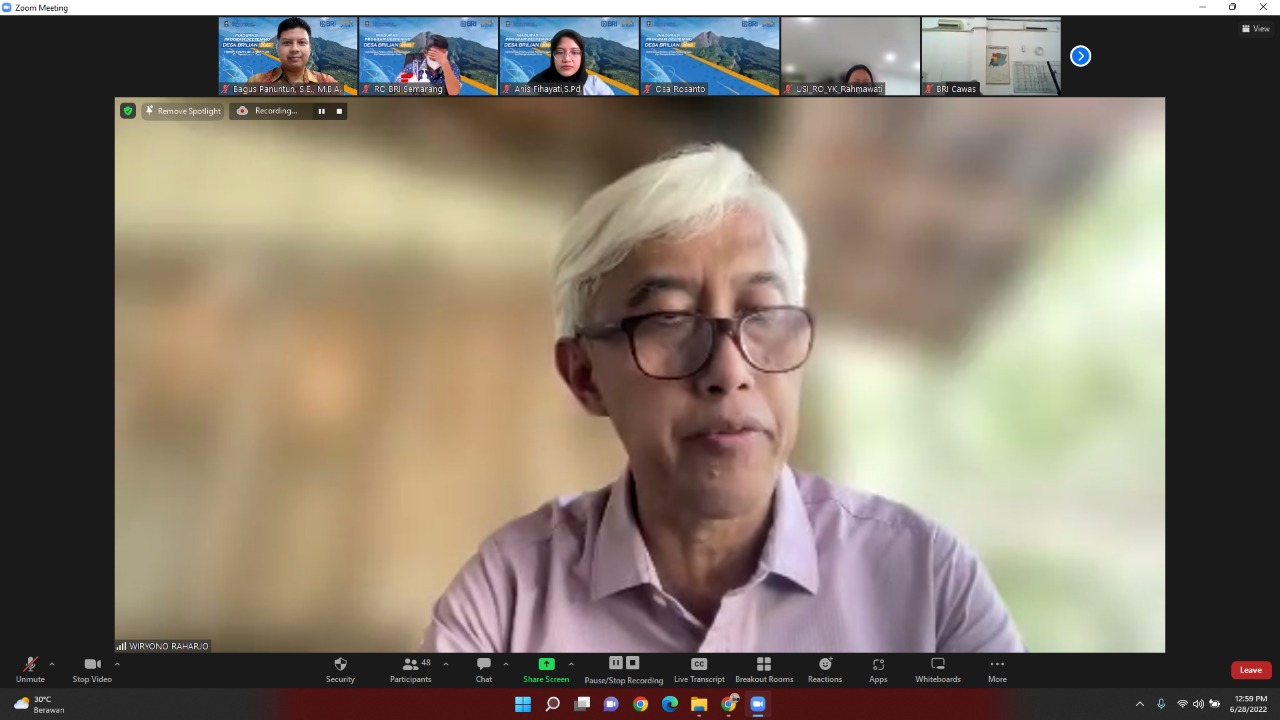Click the Leave button

coord(1250,670)
